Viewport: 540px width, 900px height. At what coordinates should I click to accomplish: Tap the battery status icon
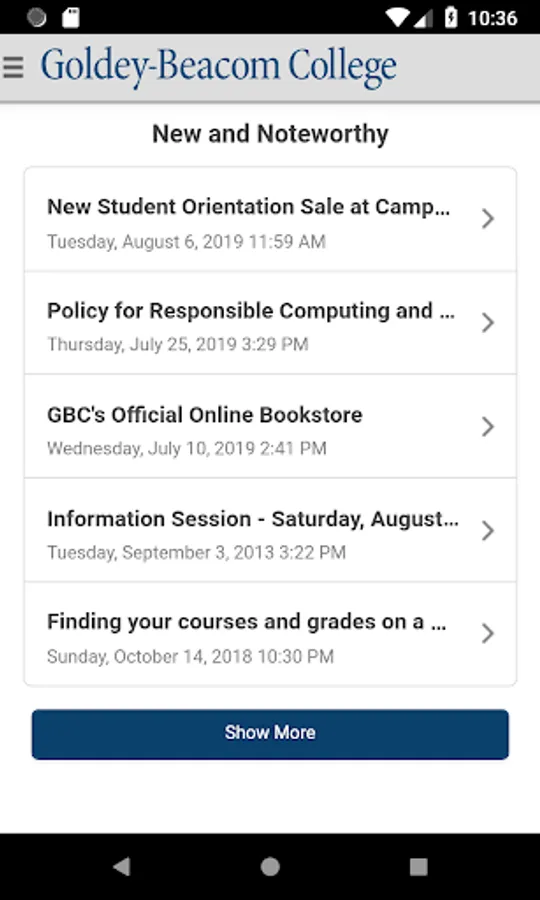[451, 18]
